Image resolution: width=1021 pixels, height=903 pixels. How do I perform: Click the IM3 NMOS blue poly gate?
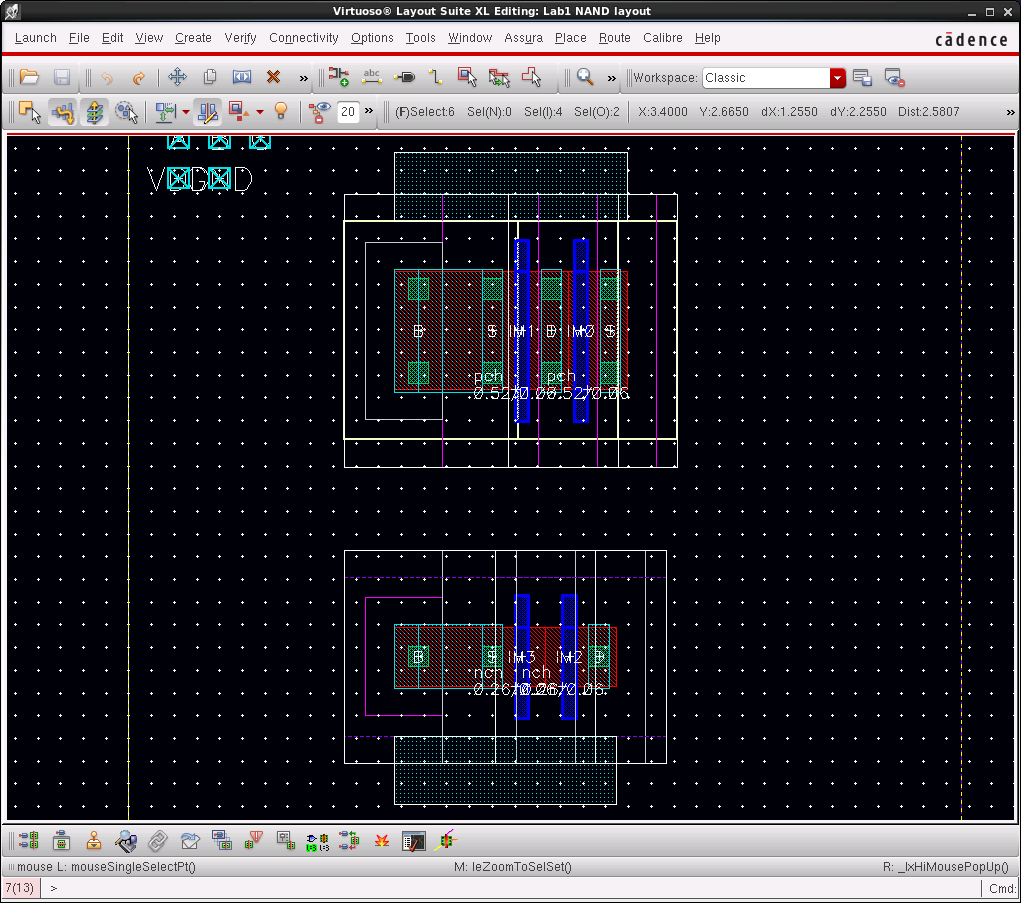pyautogui.click(x=522, y=656)
